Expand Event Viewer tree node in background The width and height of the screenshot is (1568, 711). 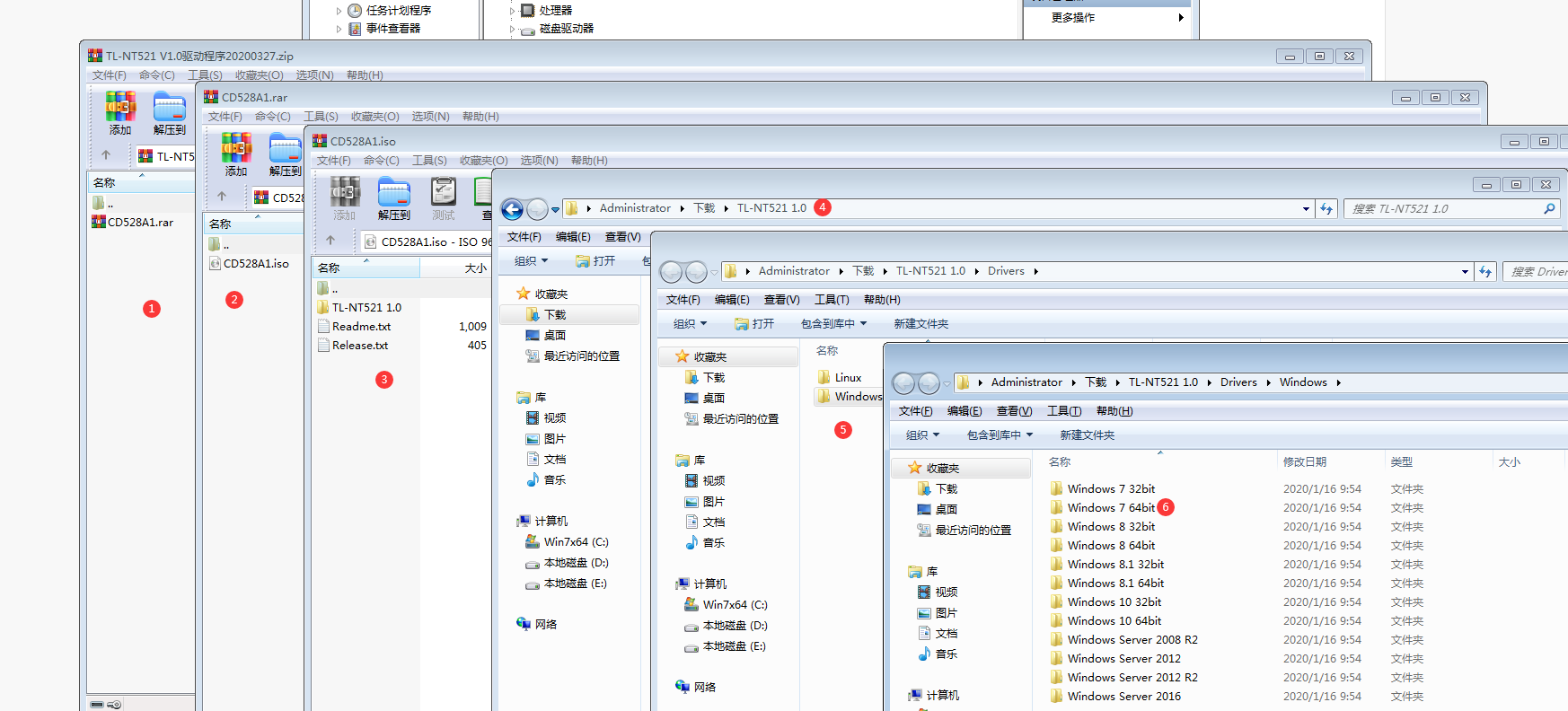pos(339,29)
